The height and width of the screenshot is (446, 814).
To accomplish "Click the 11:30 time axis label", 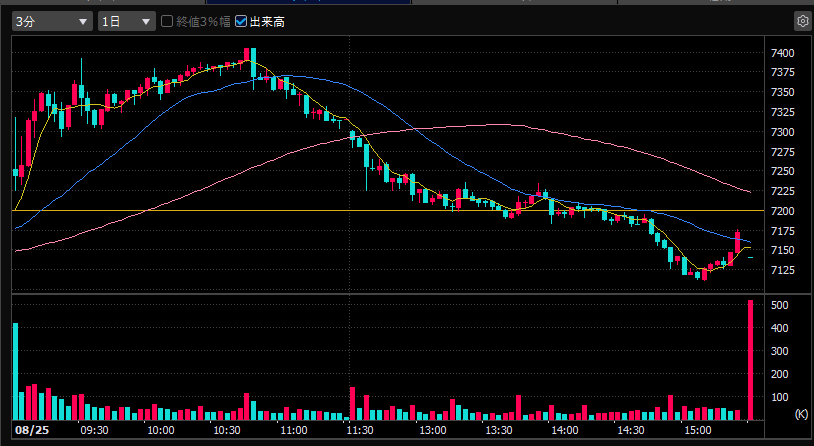I will point(360,430).
